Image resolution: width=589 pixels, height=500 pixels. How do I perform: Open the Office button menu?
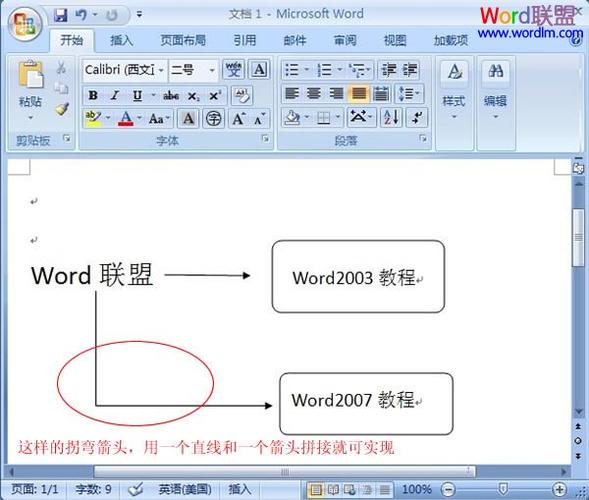coord(25,25)
